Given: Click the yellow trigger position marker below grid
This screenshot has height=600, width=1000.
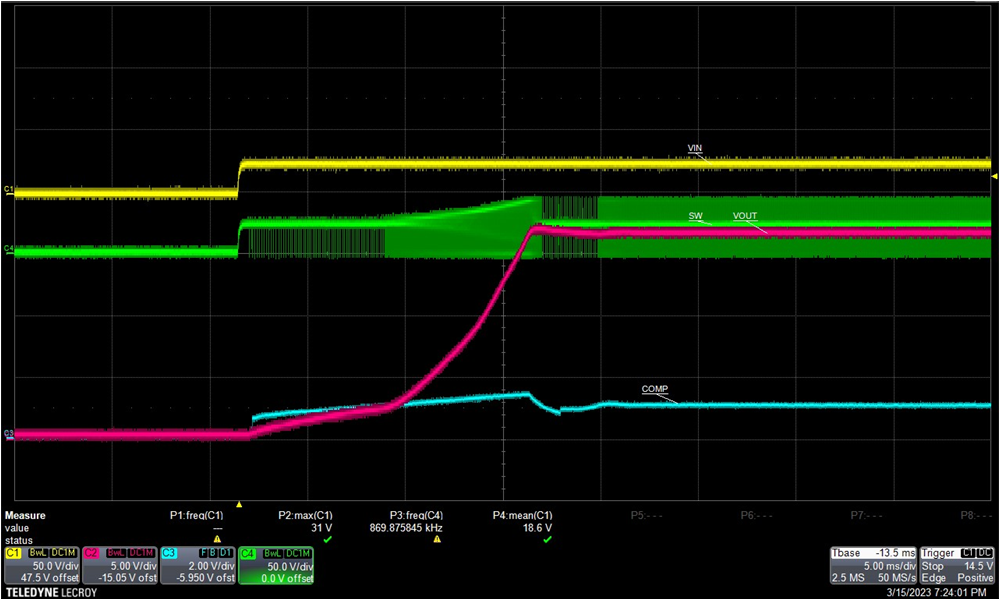Looking at the screenshot, I should (x=238, y=505).
